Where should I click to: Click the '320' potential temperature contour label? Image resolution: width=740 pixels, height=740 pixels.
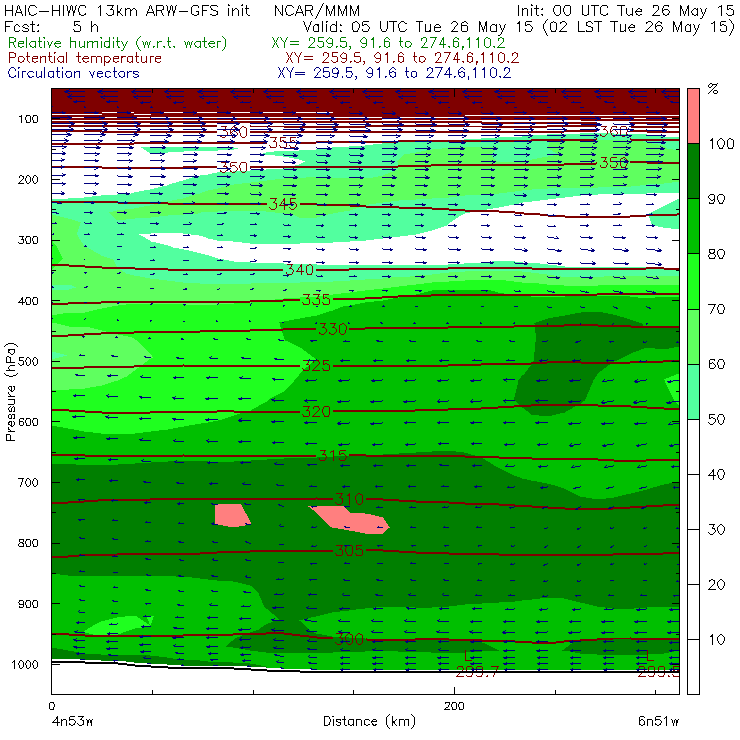pos(316,412)
